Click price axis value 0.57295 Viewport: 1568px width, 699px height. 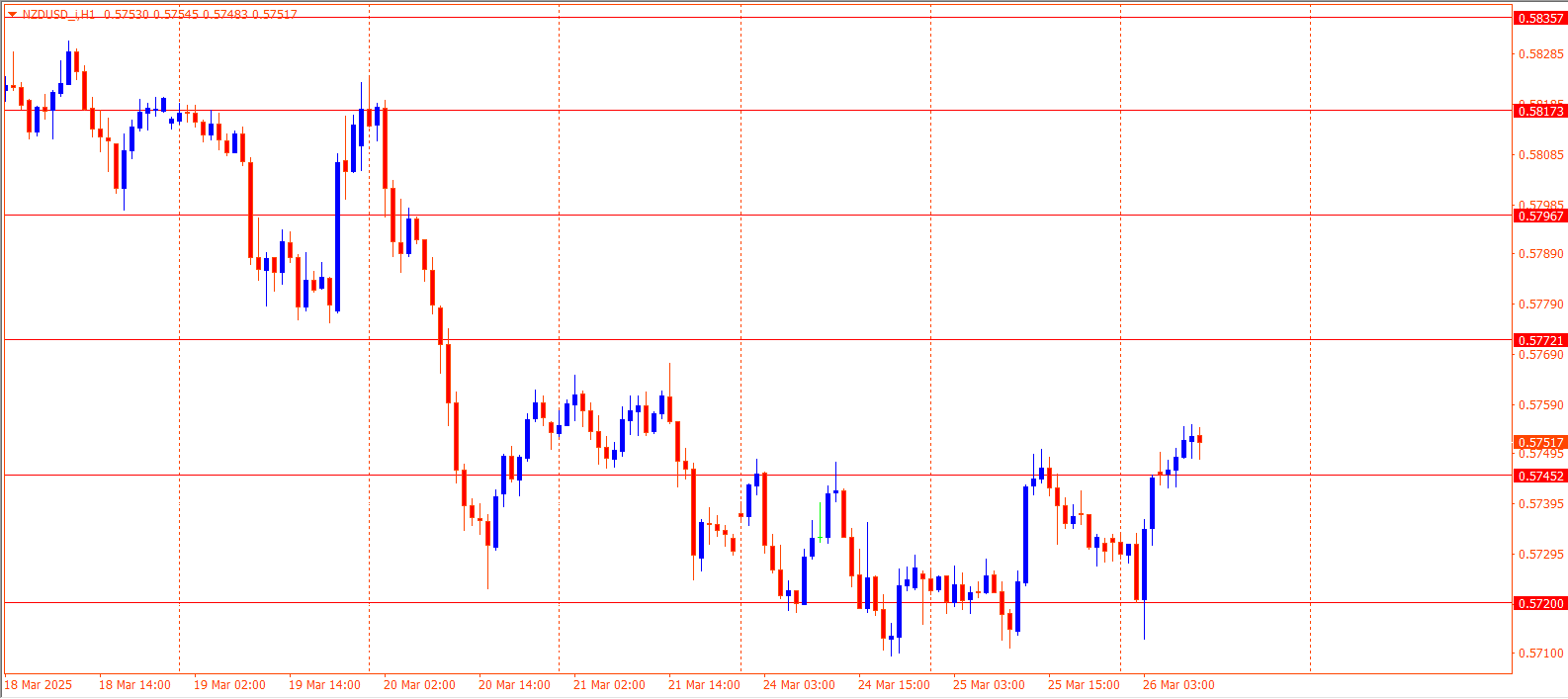click(1541, 554)
